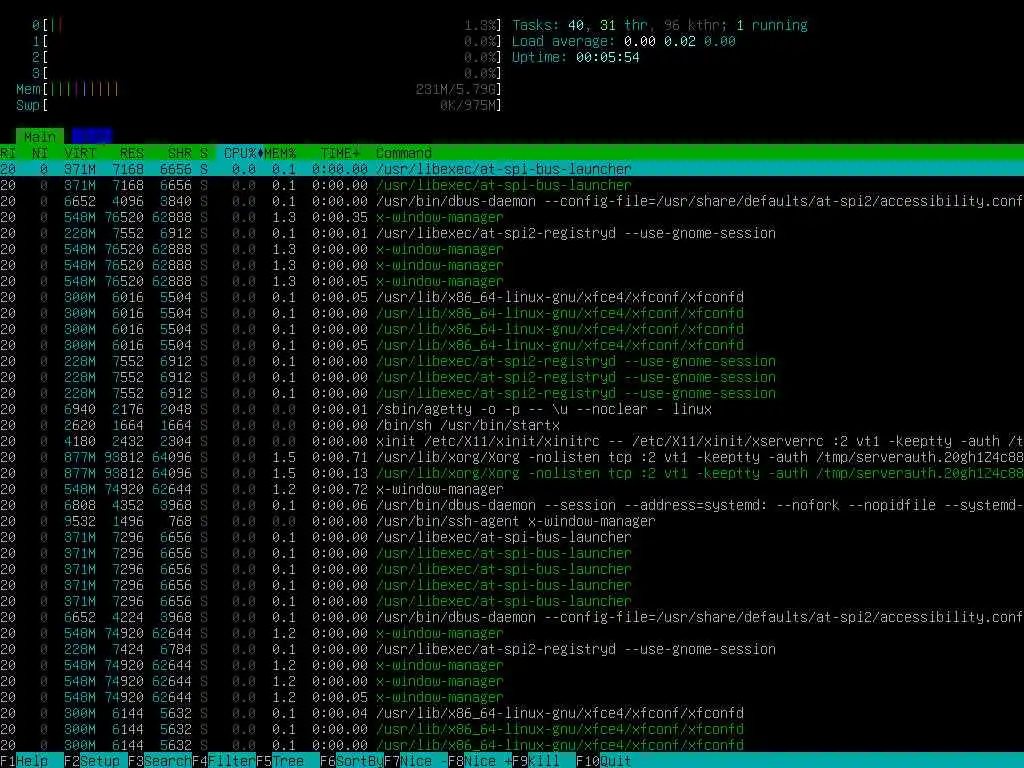Click the SHR value 768

pos(180,521)
